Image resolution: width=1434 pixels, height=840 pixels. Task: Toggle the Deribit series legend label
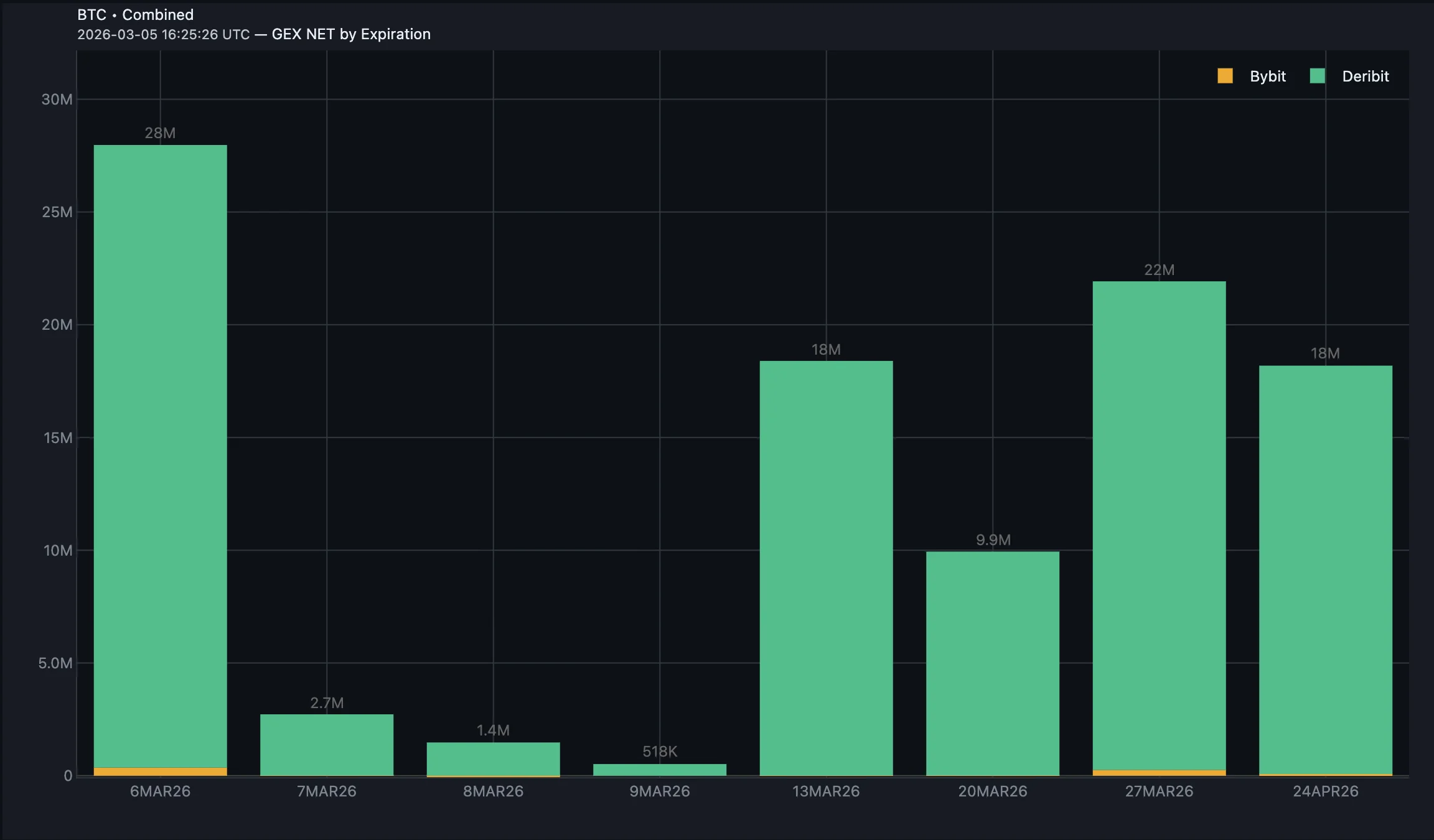1365,77
